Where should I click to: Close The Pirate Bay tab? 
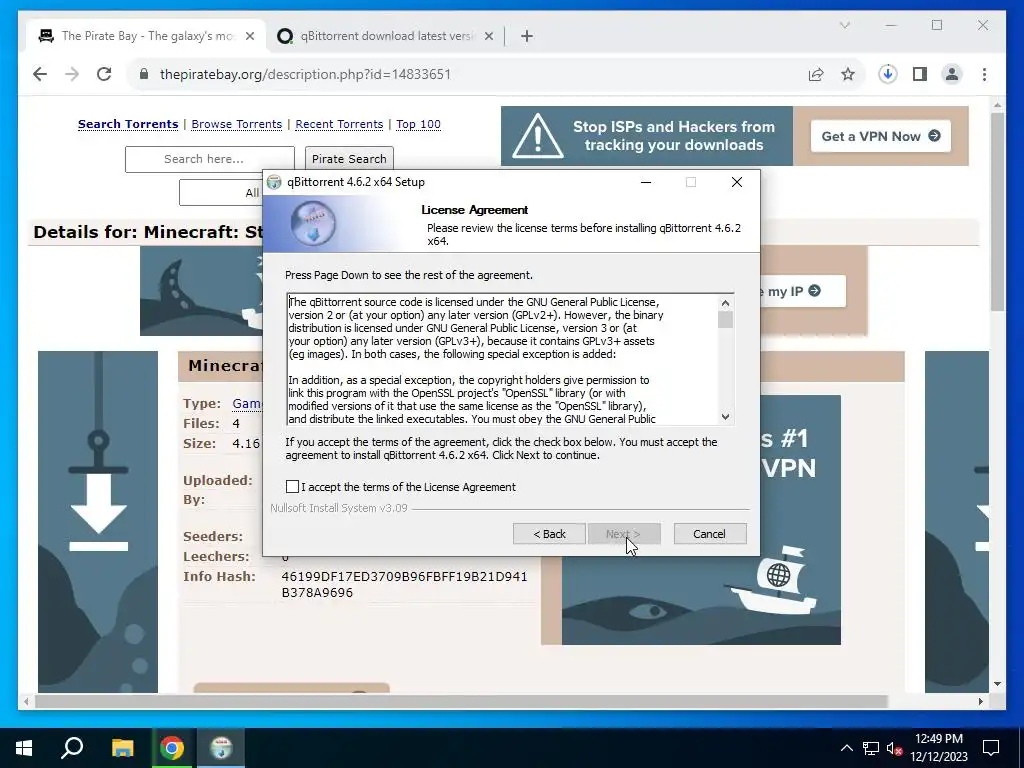(249, 36)
